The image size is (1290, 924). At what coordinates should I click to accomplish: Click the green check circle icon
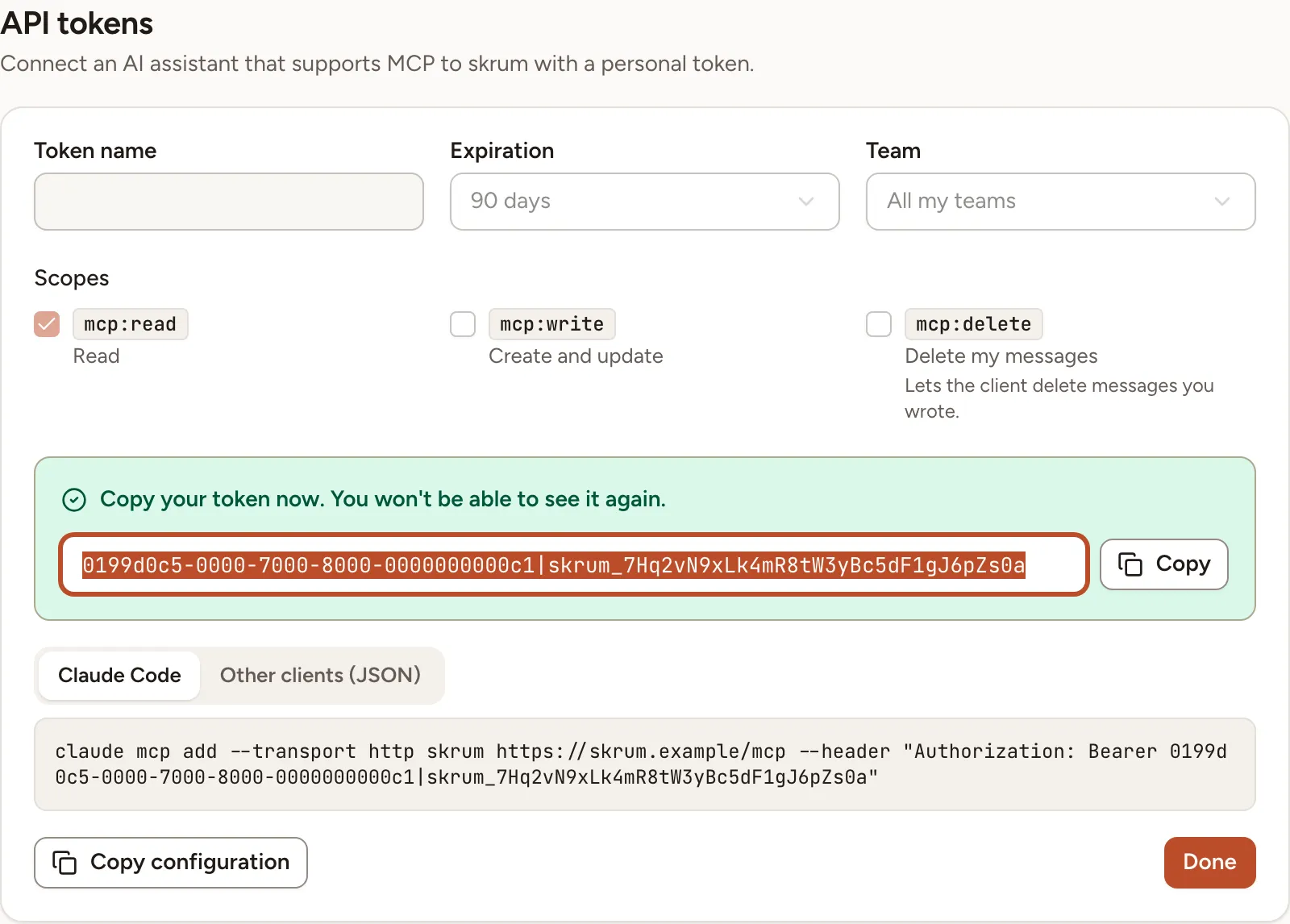point(74,500)
